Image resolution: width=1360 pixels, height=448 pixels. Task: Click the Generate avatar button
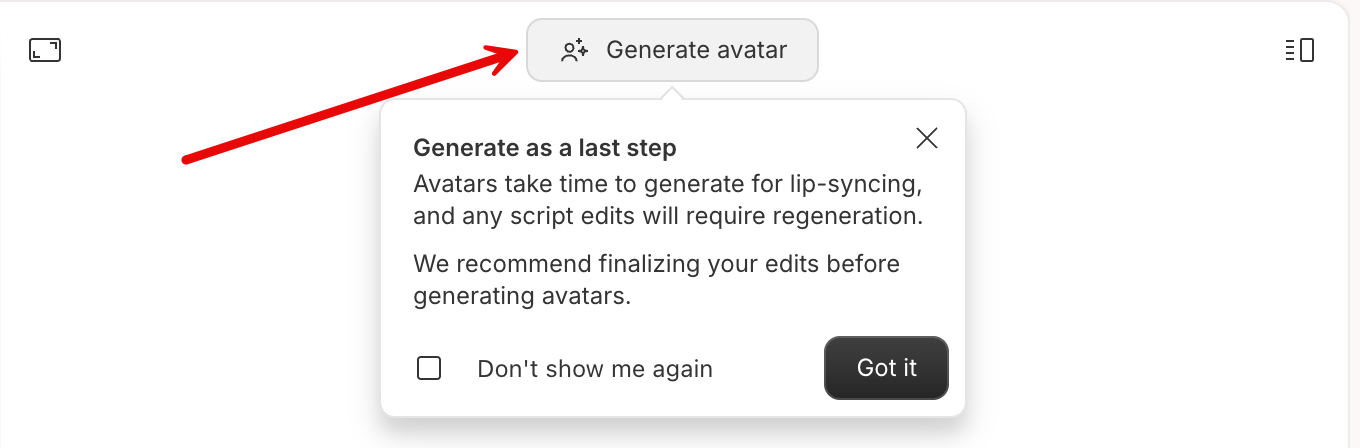click(673, 50)
